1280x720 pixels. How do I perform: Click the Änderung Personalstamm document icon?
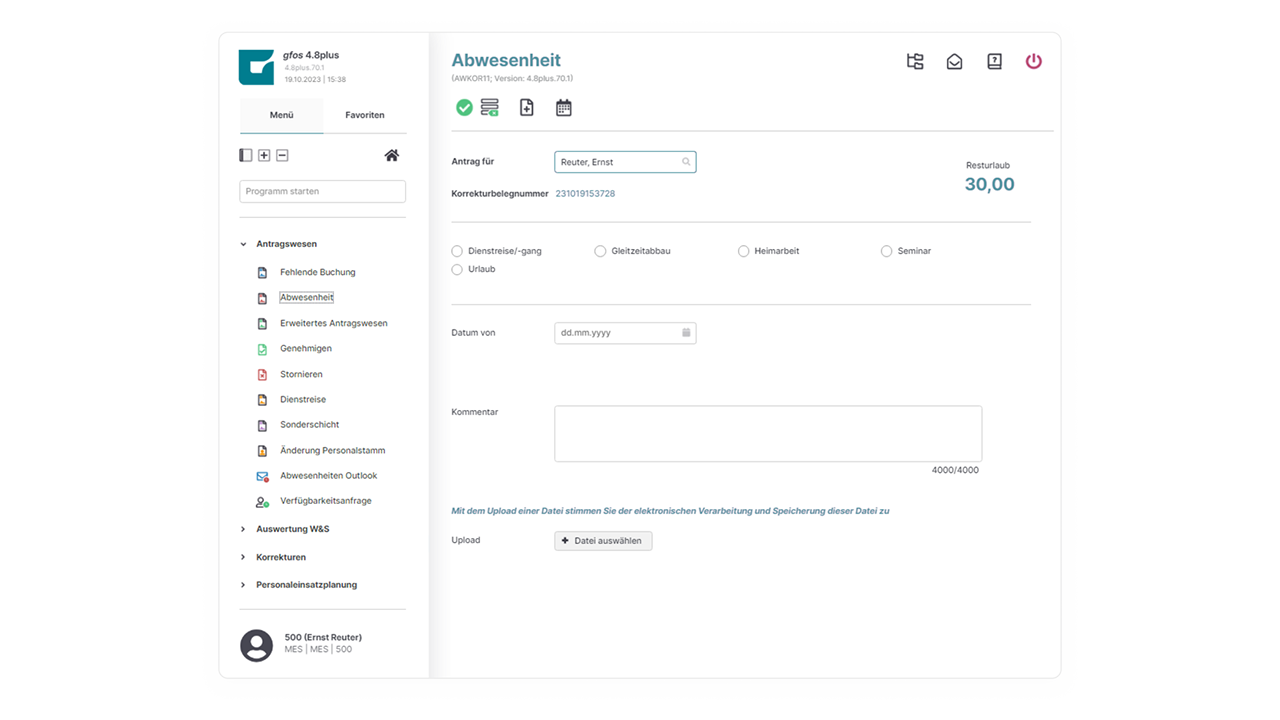point(262,450)
